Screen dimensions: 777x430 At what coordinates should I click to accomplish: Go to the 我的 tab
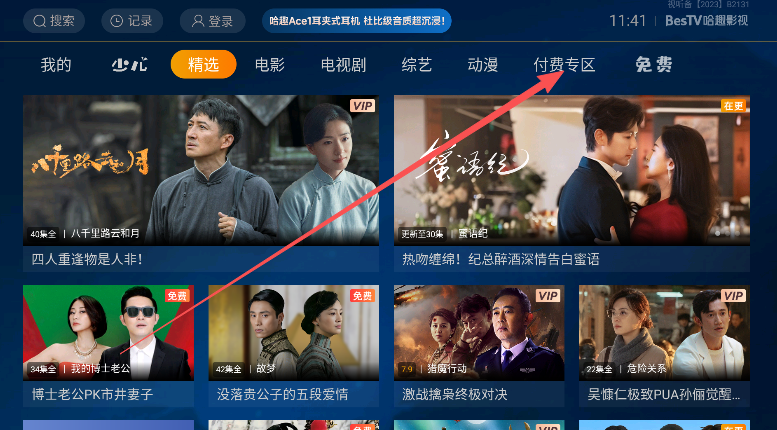[x=56, y=64]
